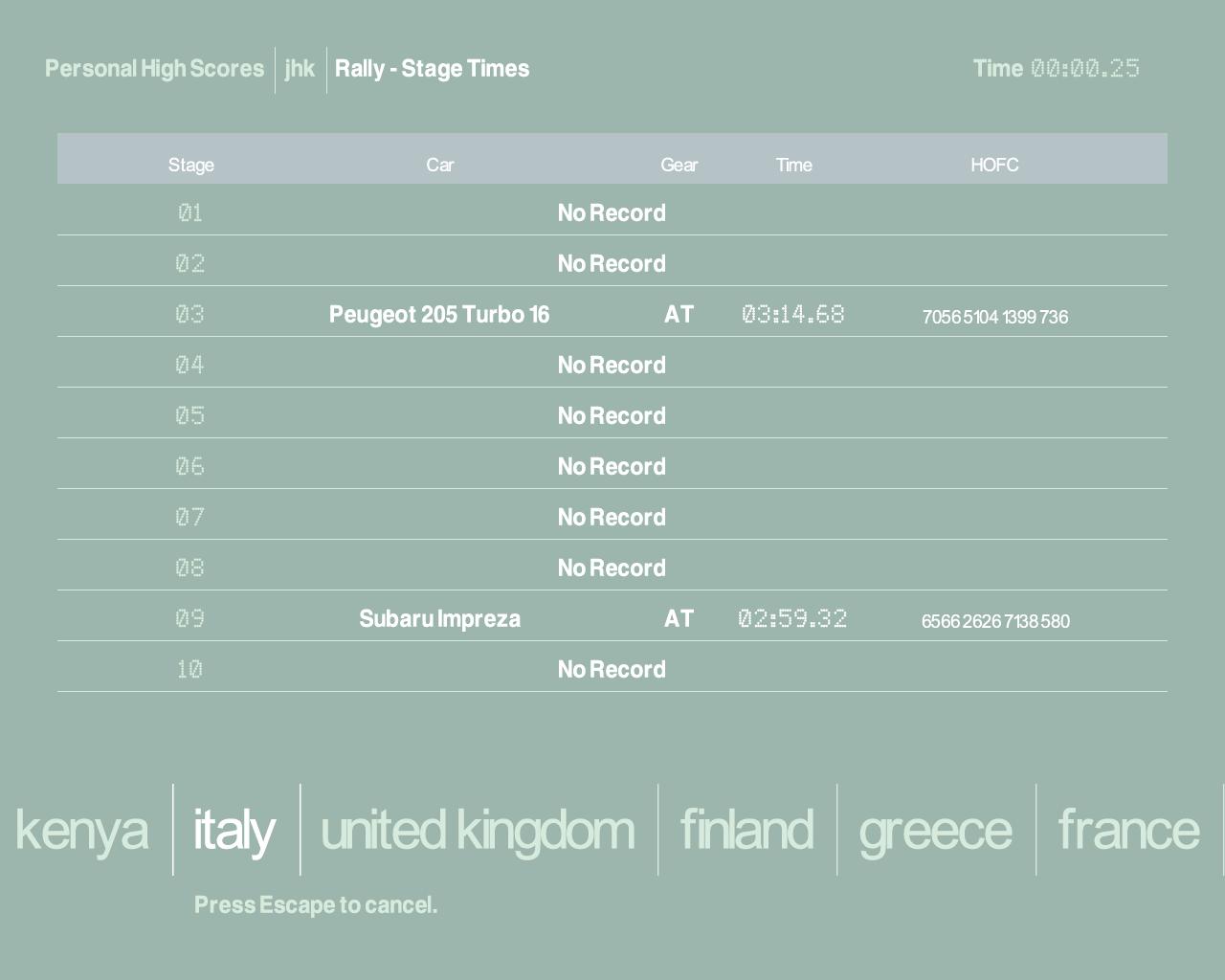Viewport: 1225px width, 980px height.
Task: Click the Car column header
Action: [439, 165]
